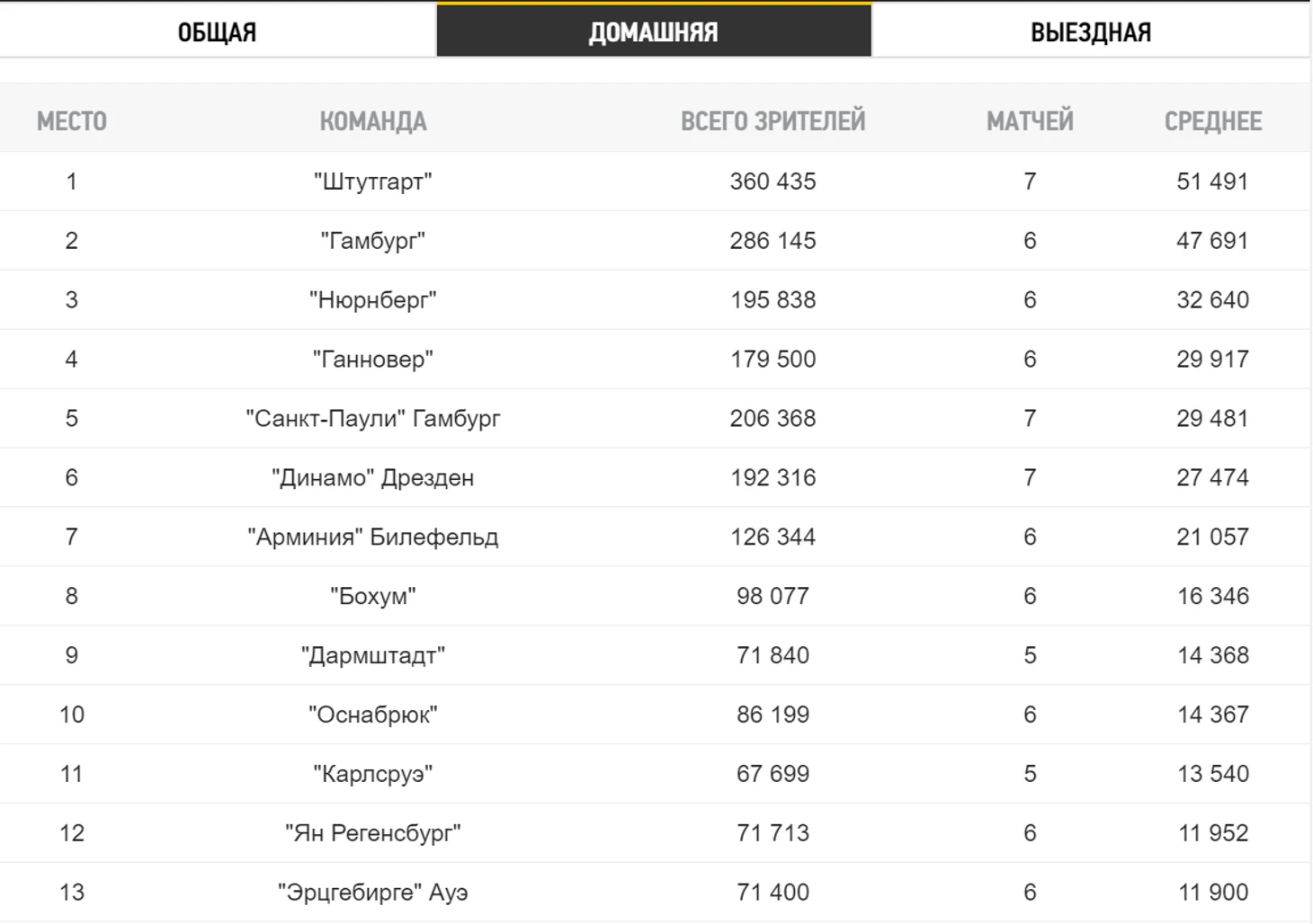Screen dimensions: 1313x924
Task: Click "Санкт-Паули" Гамбург team name
Action: pyautogui.click(x=373, y=419)
